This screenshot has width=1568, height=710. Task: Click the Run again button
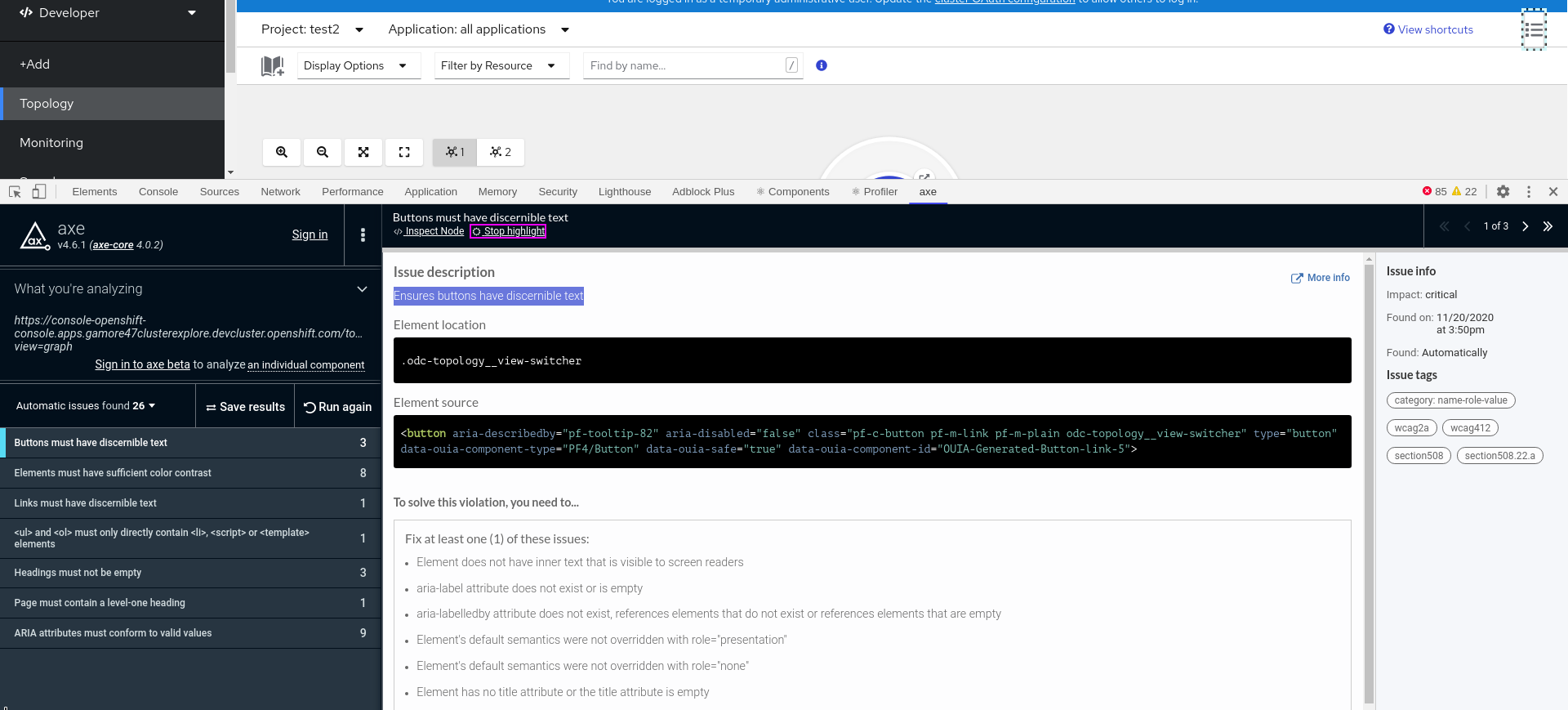coord(337,407)
